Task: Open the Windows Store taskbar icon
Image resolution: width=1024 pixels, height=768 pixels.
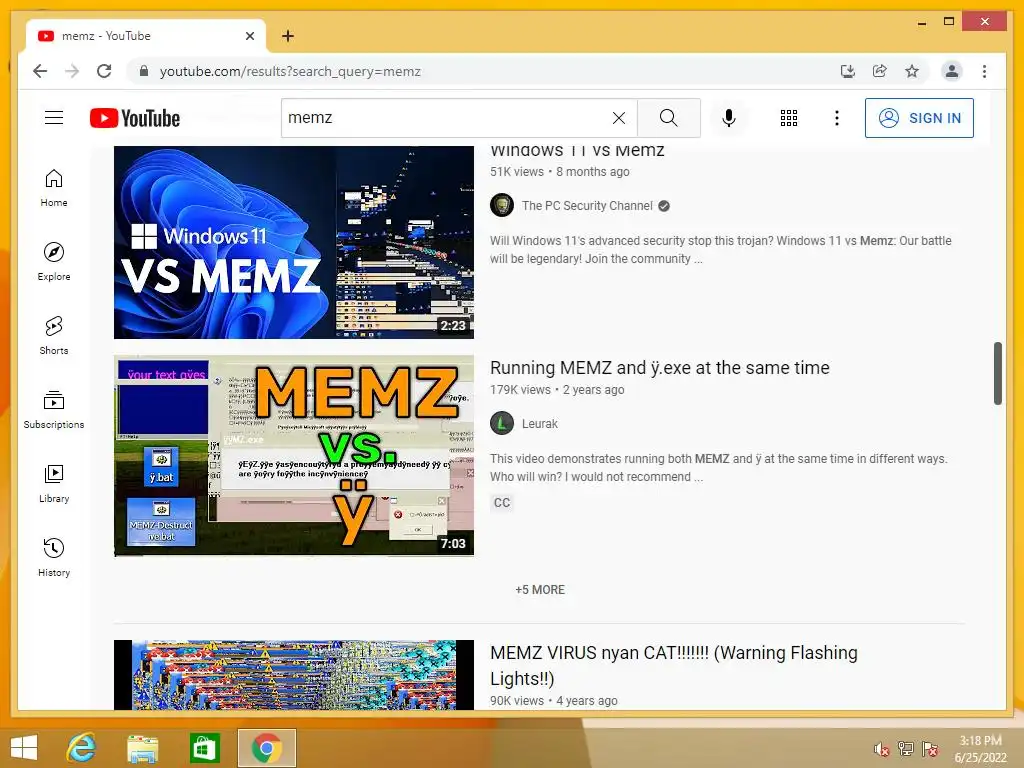Action: coord(204,748)
